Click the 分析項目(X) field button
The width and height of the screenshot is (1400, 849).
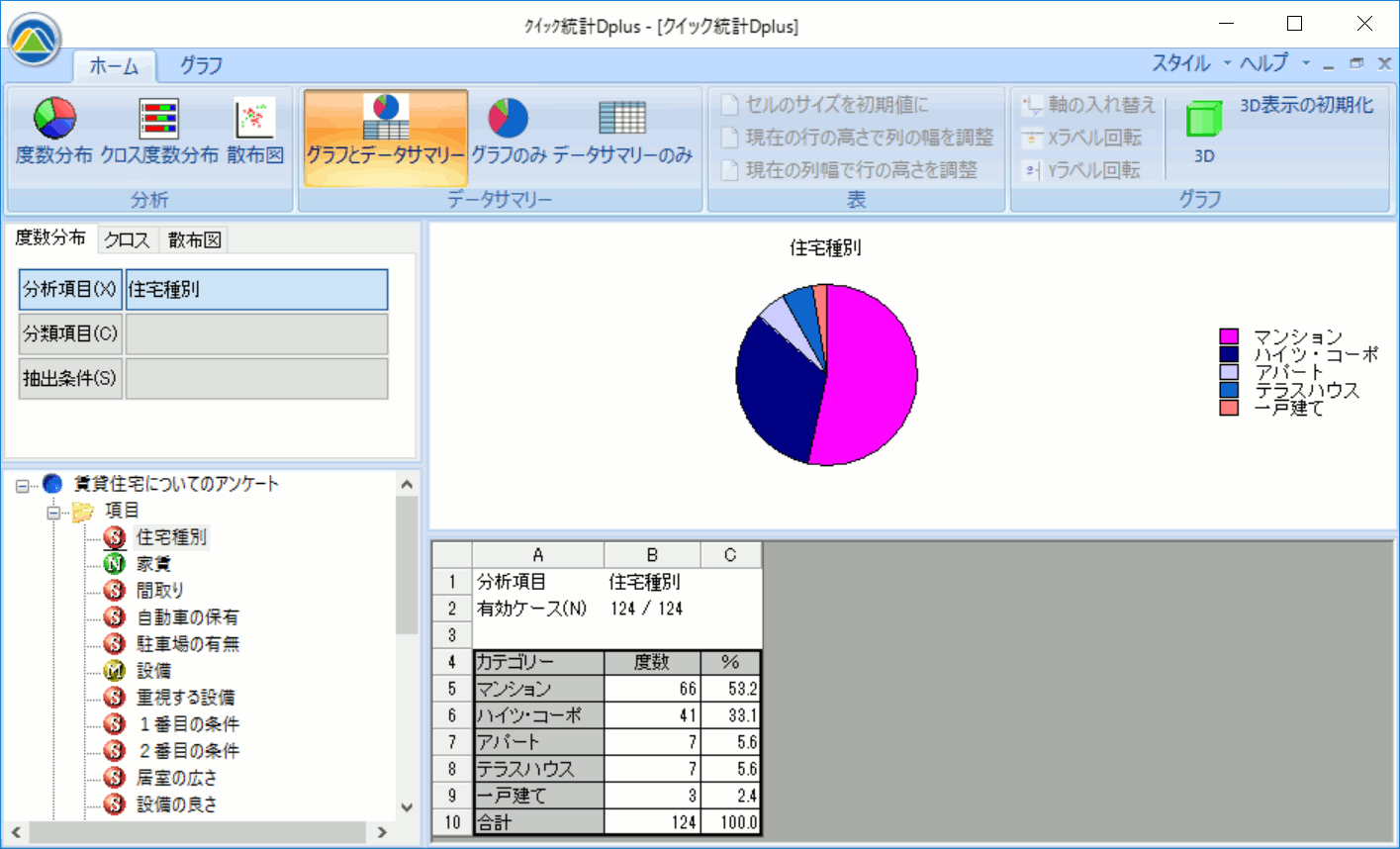pyautogui.click(x=70, y=290)
